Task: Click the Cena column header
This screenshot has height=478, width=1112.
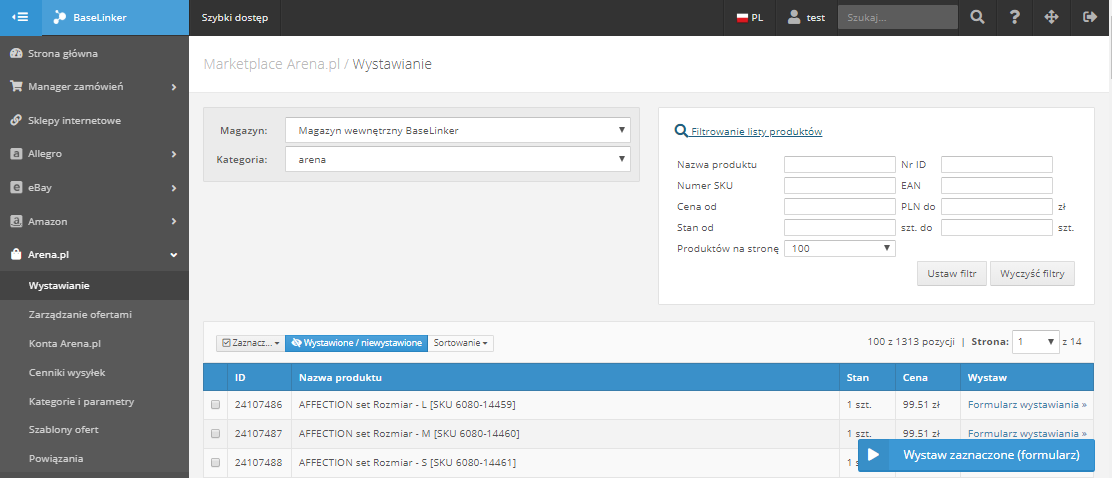Action: (928, 377)
